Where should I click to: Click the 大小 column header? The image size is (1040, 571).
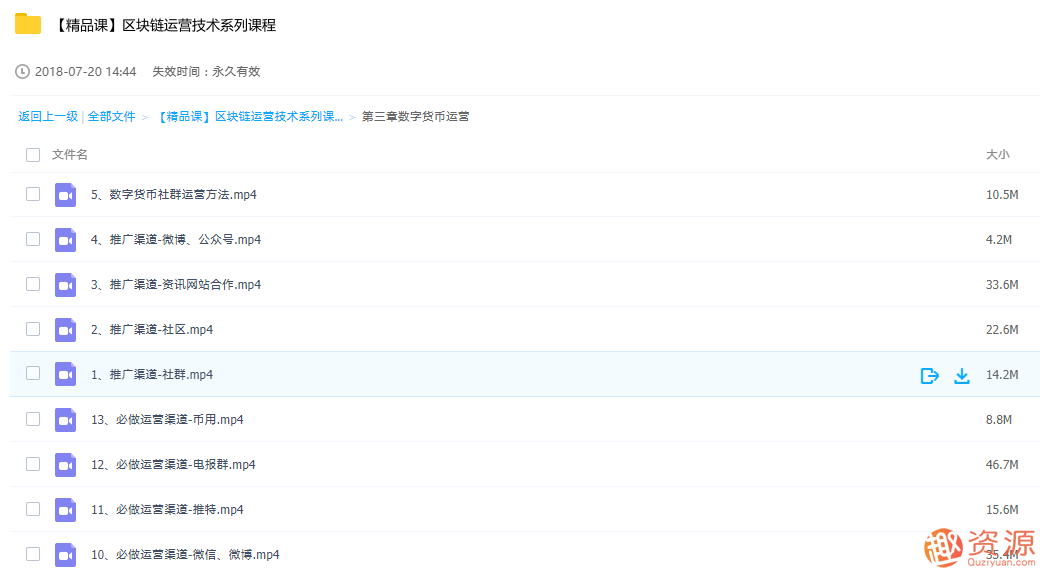coord(998,155)
